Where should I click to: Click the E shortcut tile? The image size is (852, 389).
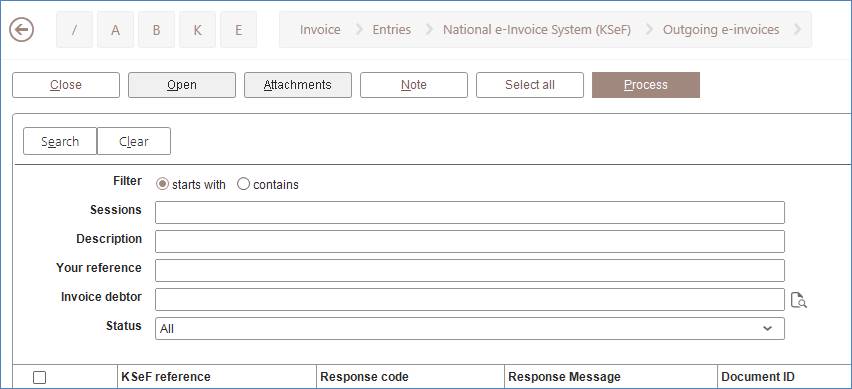(x=239, y=30)
